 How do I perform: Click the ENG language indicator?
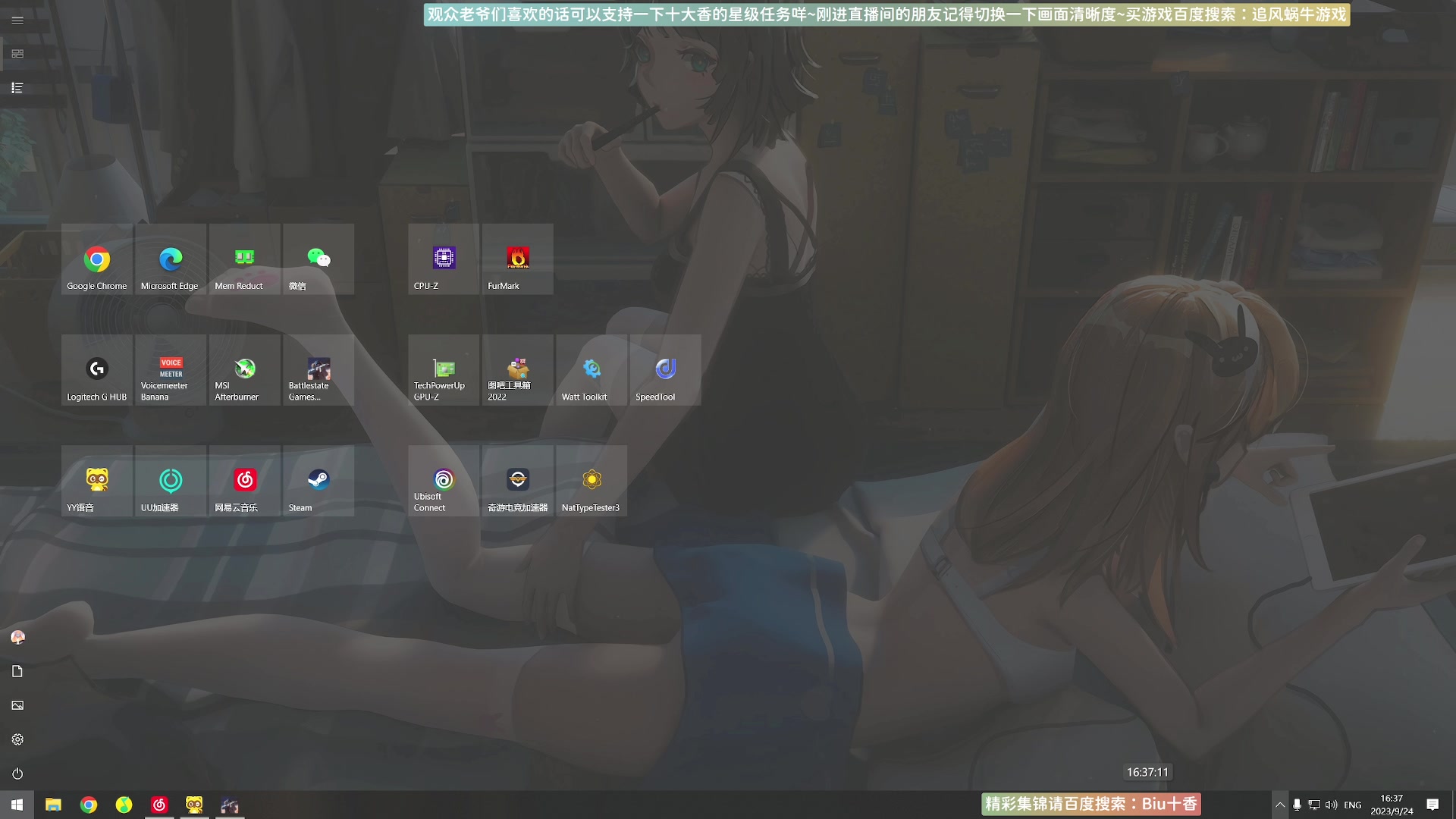point(1353,805)
